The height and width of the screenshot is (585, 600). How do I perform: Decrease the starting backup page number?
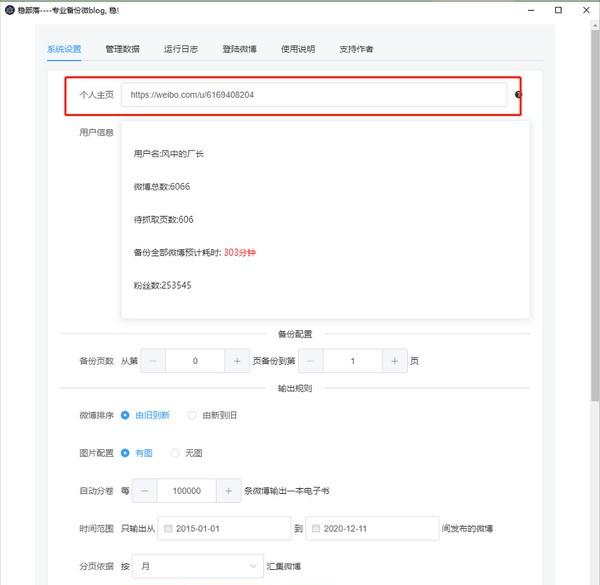click(x=153, y=361)
